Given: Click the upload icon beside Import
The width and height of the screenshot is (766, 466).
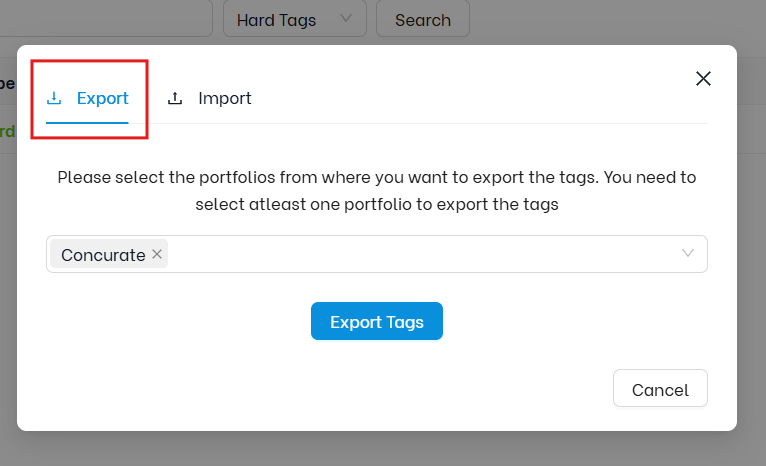Looking at the screenshot, I should [x=175, y=98].
